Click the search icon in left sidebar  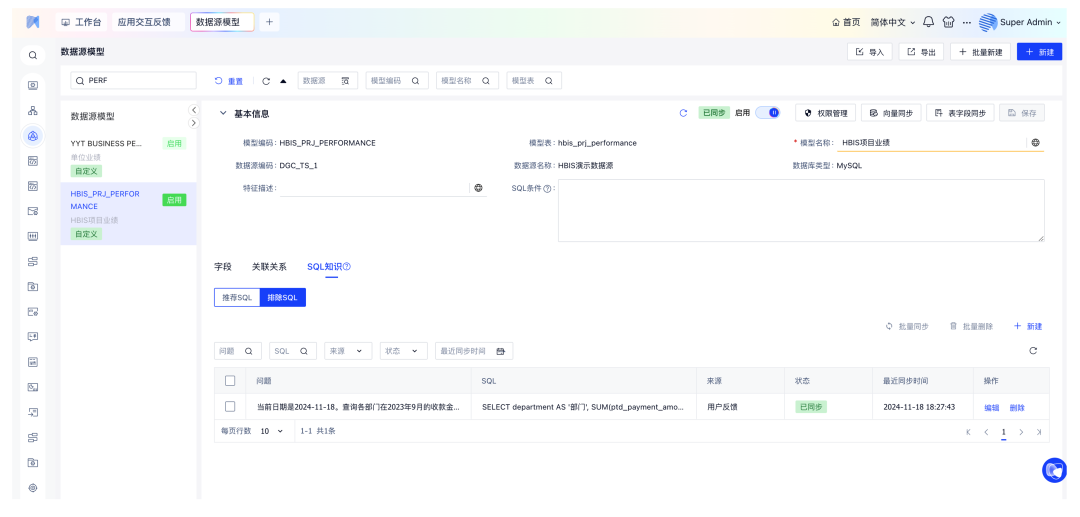coord(33,56)
